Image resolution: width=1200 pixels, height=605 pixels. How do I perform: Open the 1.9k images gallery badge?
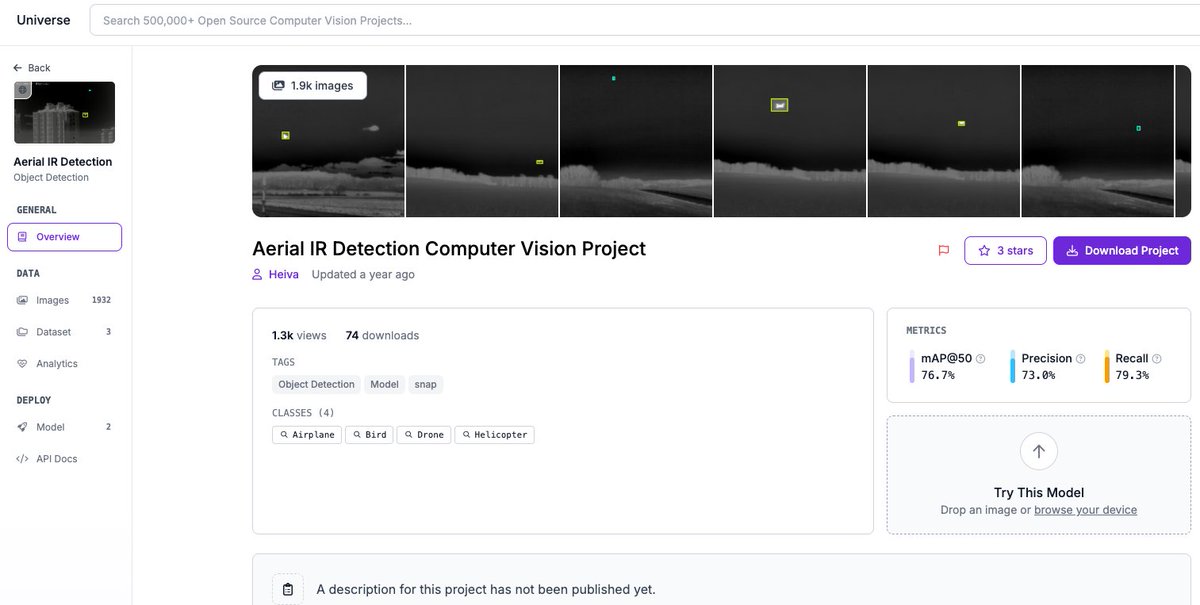click(313, 86)
